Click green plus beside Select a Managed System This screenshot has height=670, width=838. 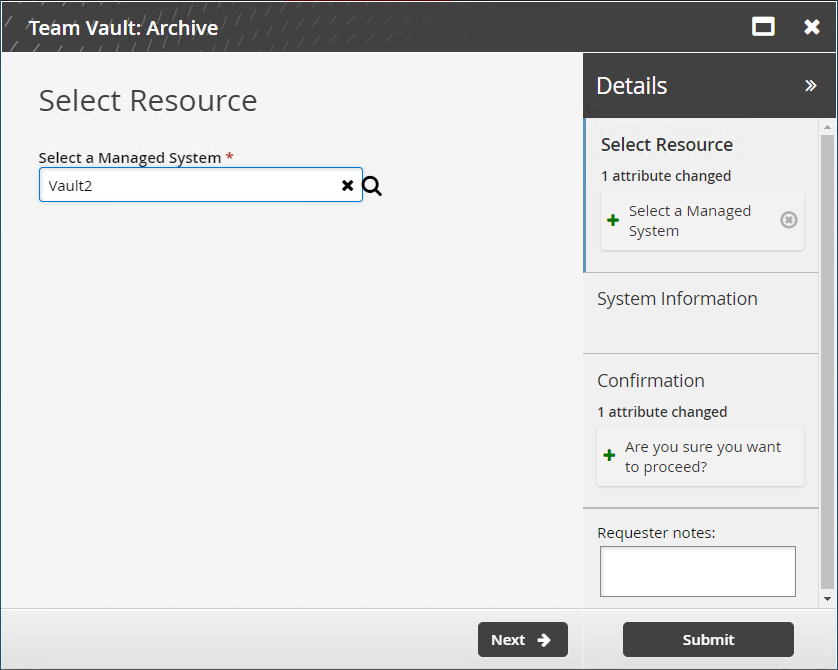click(x=613, y=220)
